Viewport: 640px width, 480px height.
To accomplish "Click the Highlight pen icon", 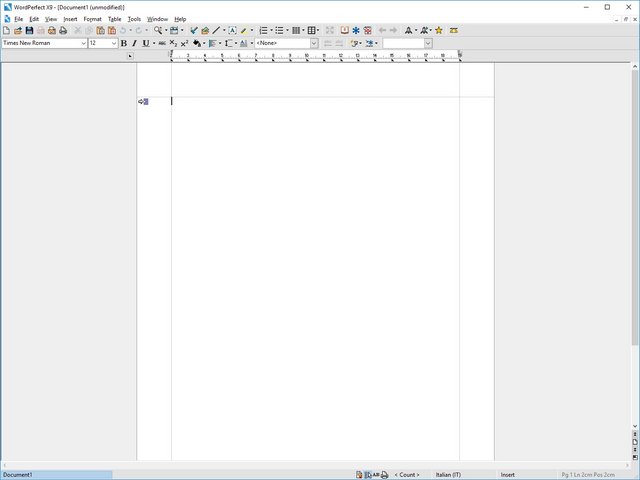I will [244, 31].
